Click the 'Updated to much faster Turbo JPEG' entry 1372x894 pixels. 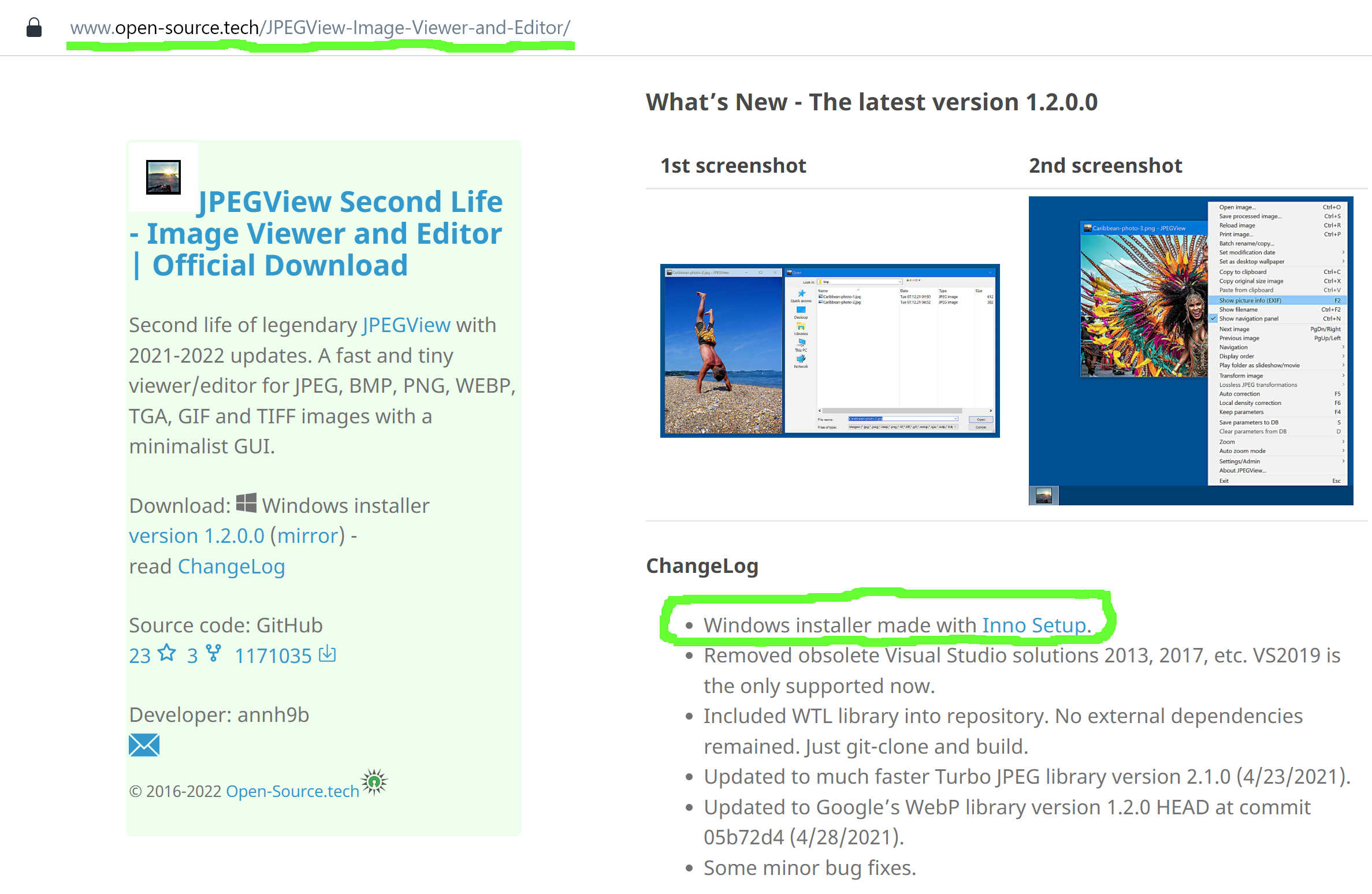[1027, 777]
